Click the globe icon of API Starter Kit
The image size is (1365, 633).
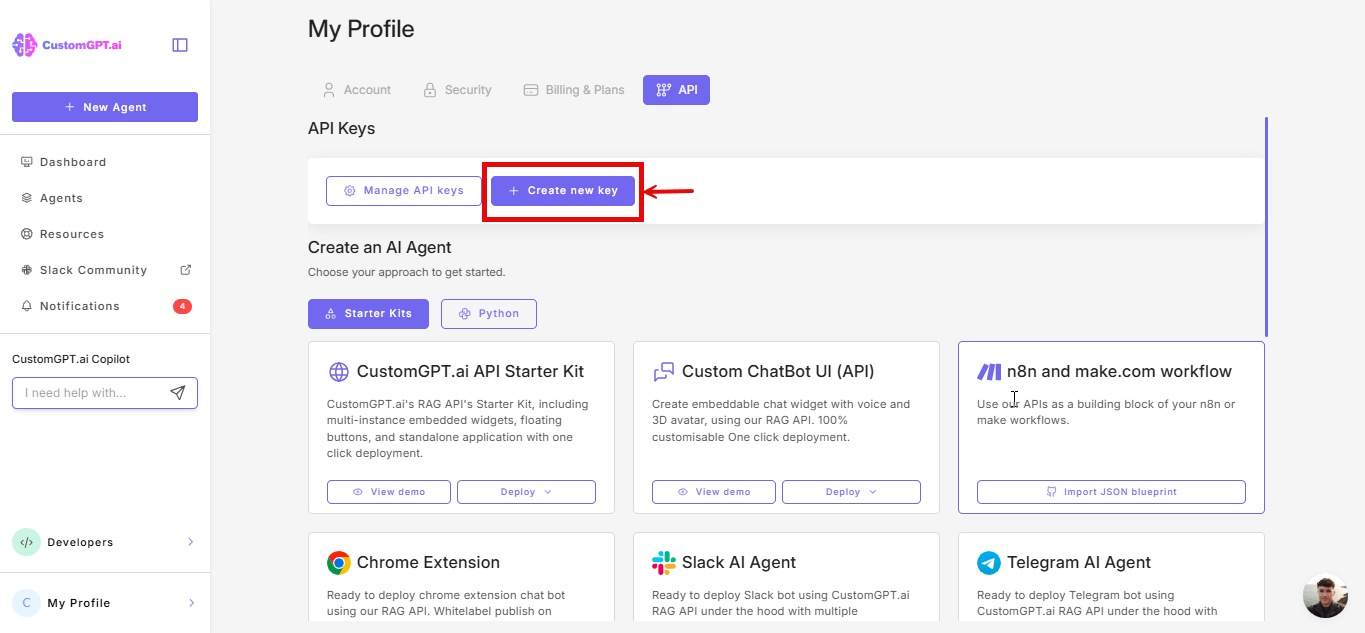click(x=339, y=372)
